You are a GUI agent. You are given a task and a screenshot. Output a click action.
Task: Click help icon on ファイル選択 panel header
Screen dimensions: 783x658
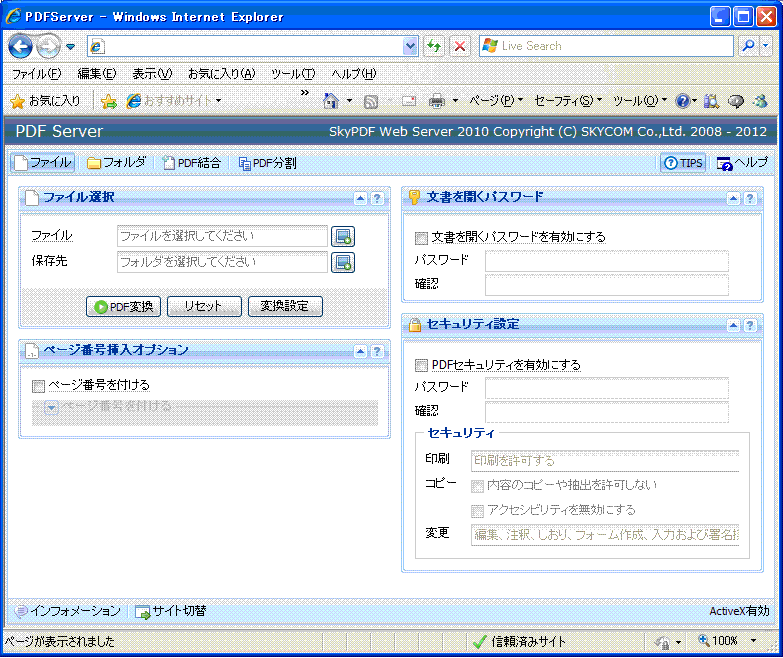(377, 198)
